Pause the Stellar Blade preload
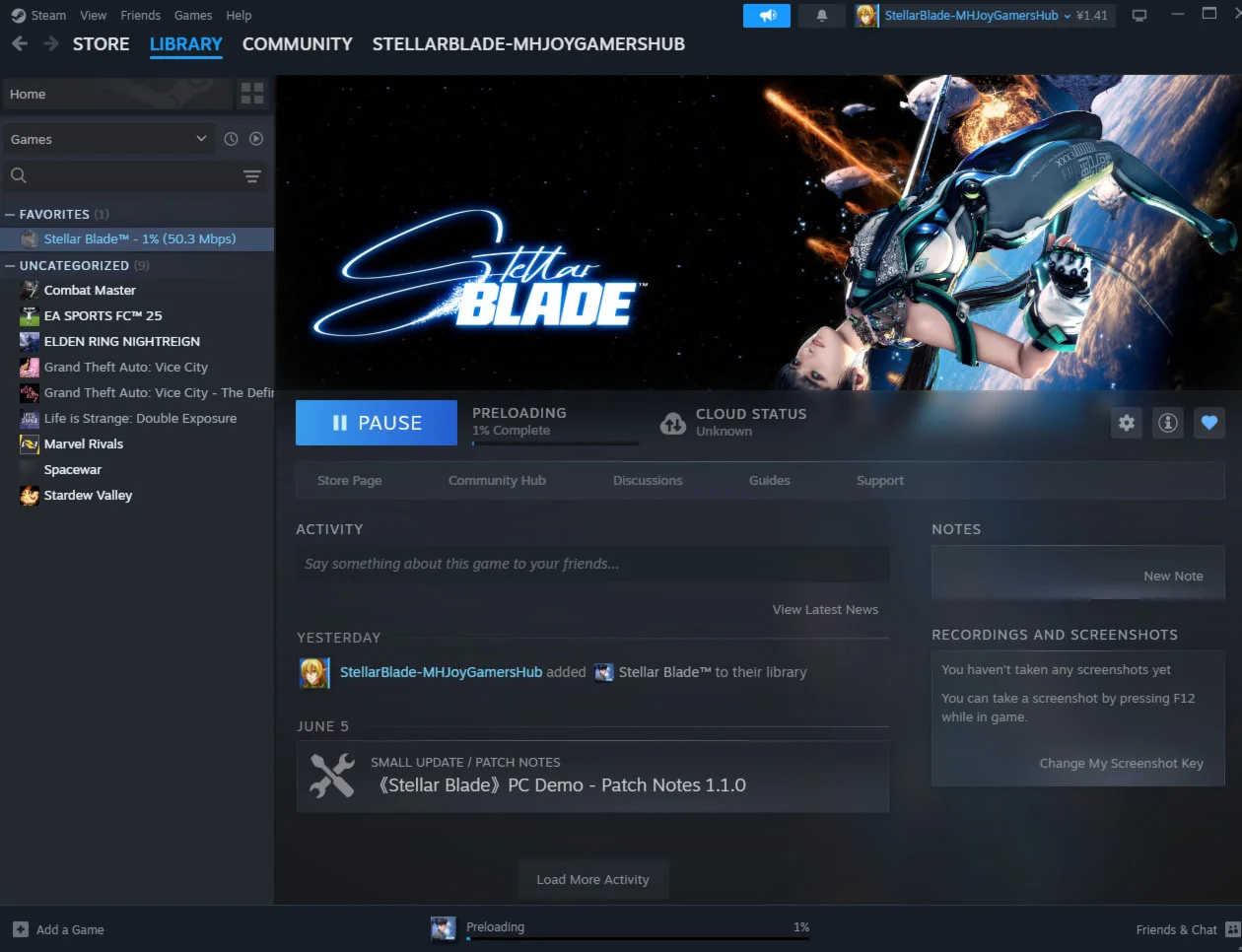Image resolution: width=1242 pixels, height=952 pixels. tap(376, 422)
